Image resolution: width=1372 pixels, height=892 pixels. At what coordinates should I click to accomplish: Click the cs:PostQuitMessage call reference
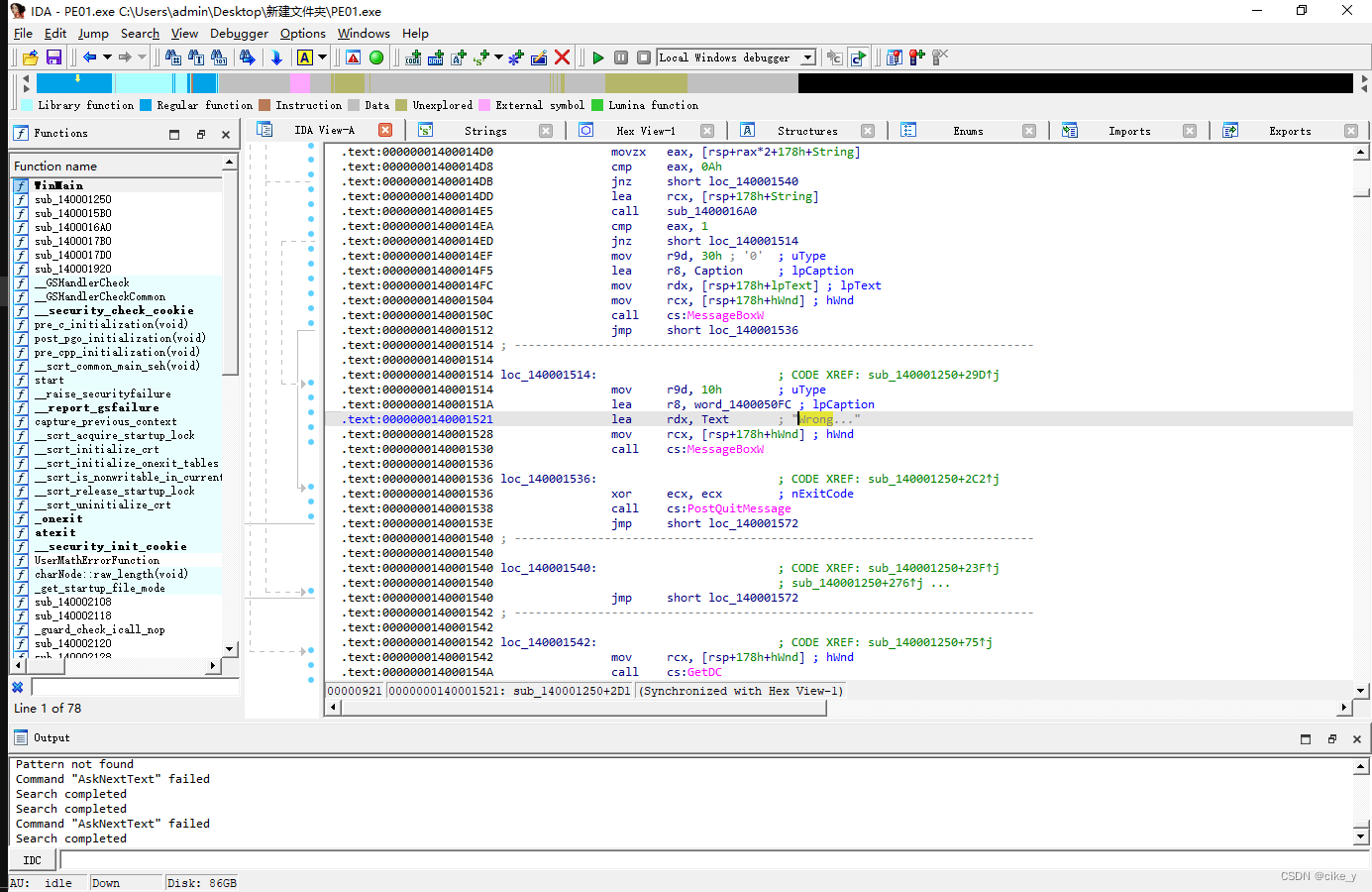coord(729,508)
